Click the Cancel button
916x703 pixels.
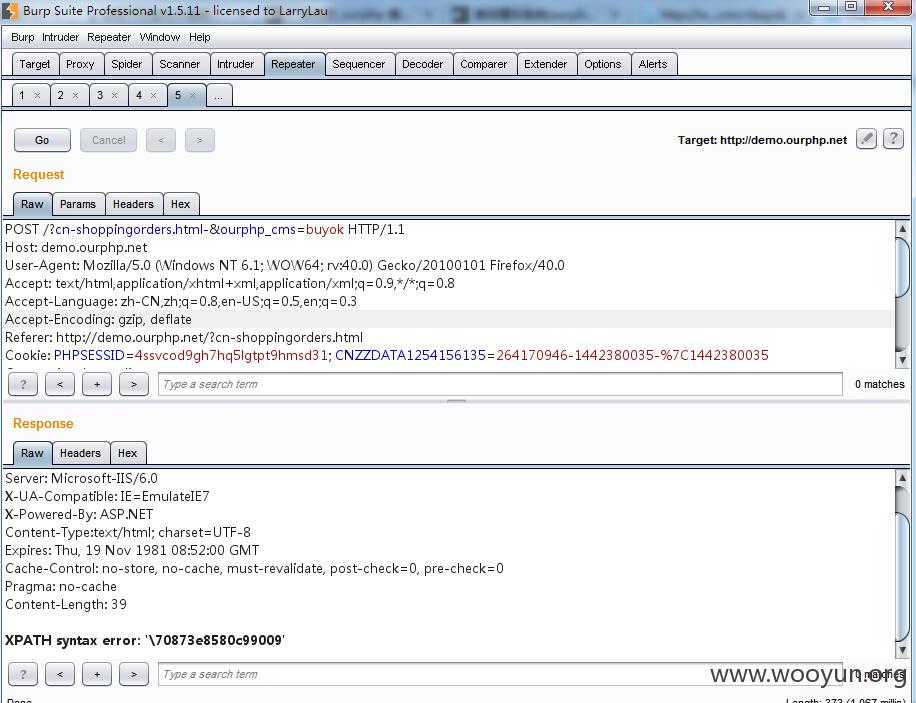[x=109, y=140]
